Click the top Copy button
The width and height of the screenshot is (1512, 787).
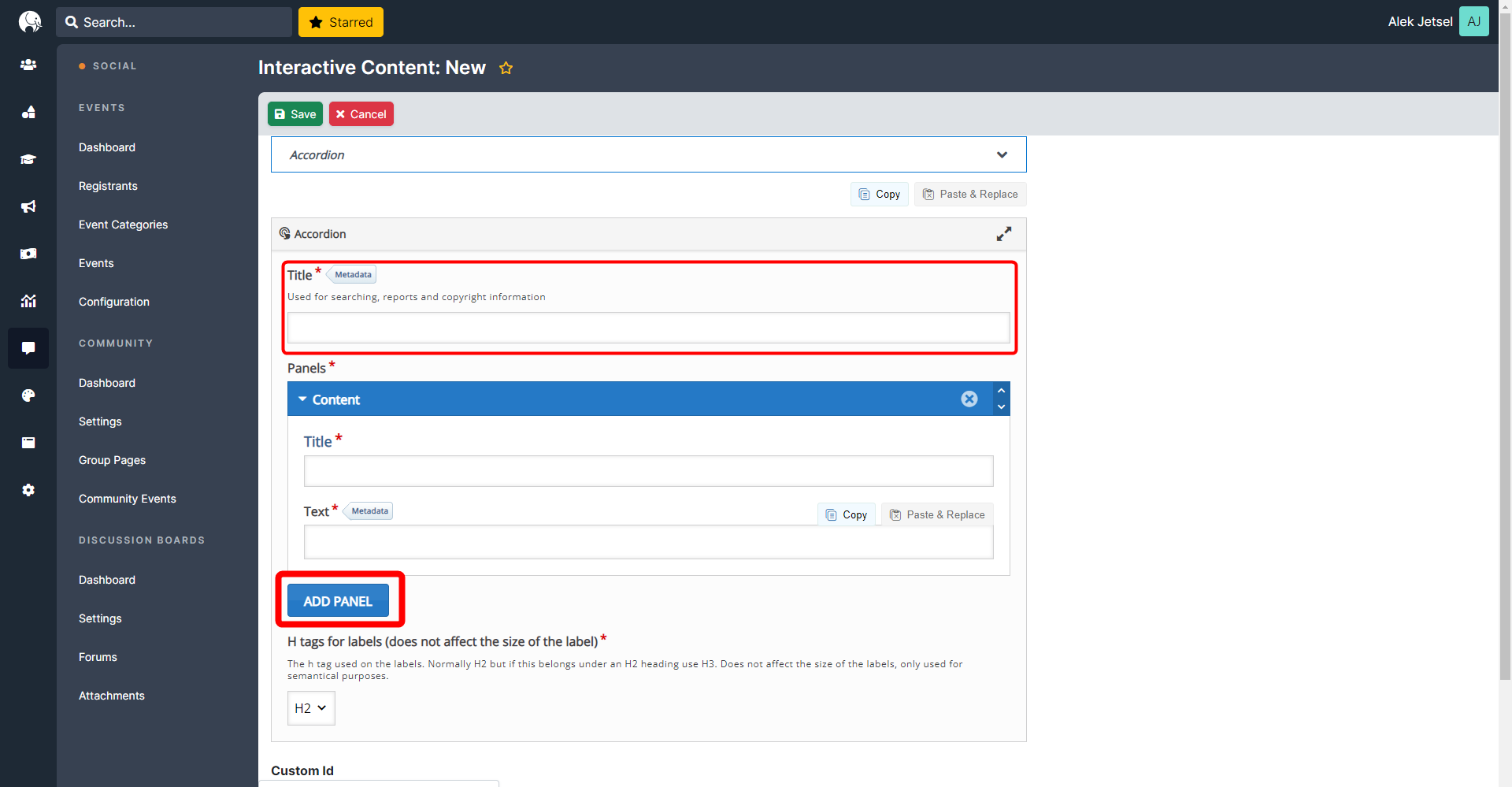coord(880,195)
